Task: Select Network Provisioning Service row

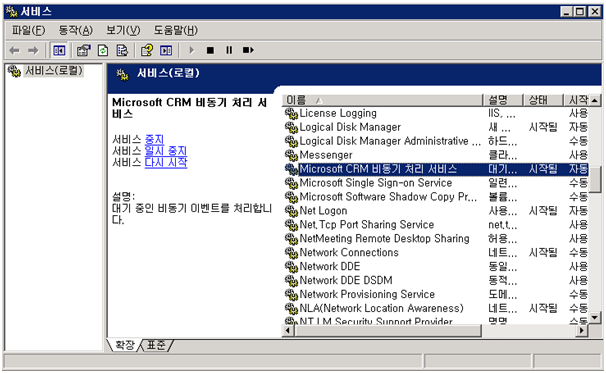Action: (436, 294)
